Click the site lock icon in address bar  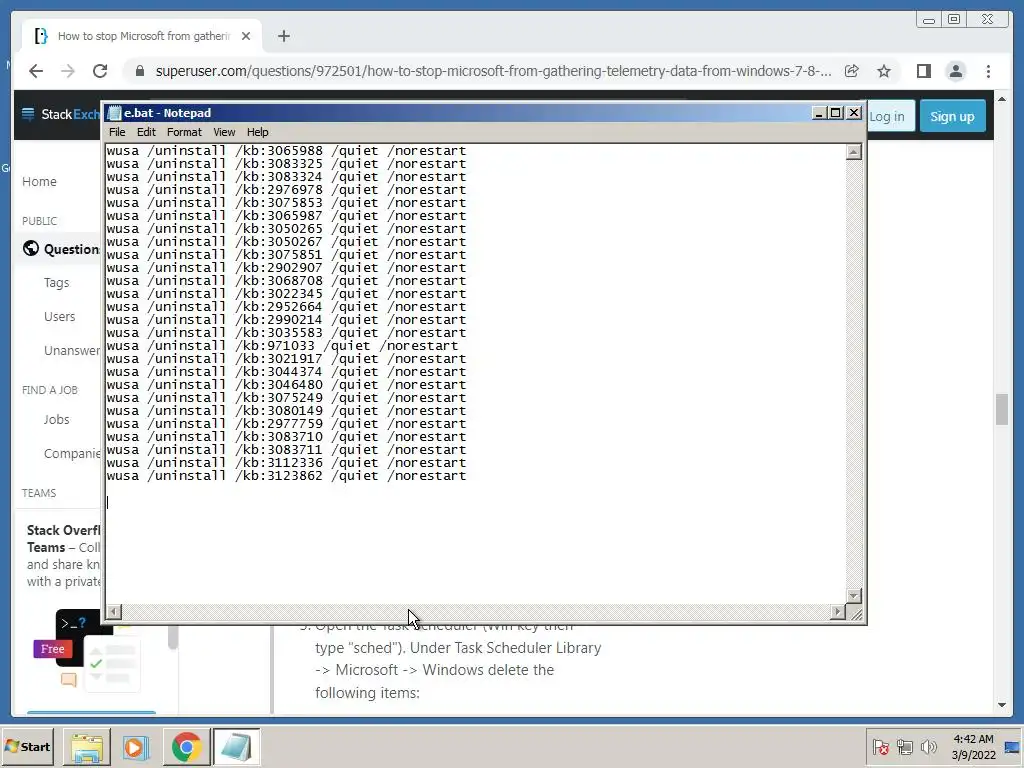click(139, 71)
